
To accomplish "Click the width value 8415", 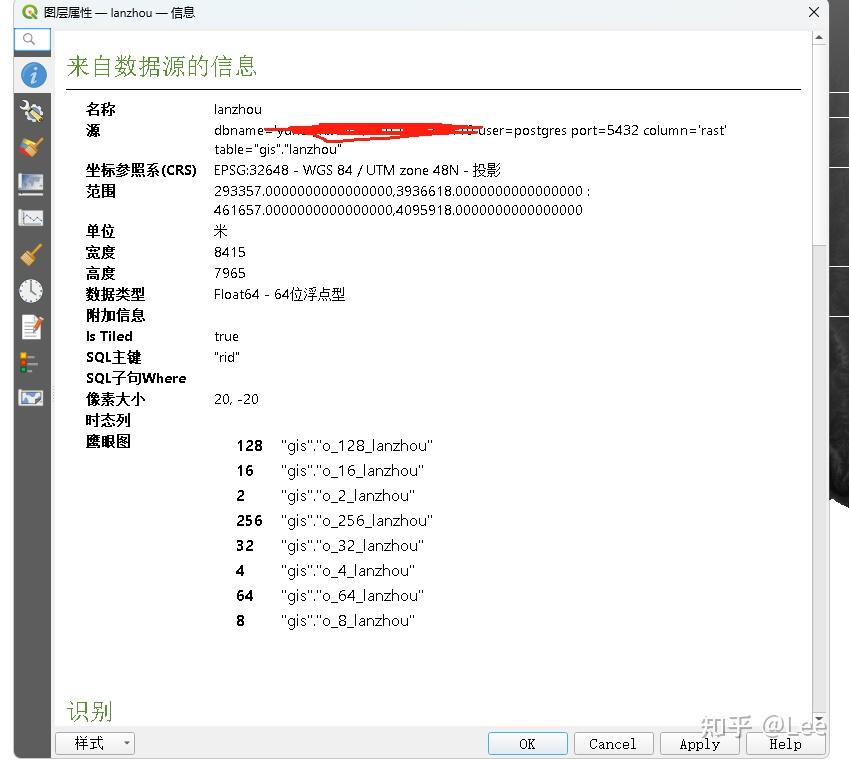I will pos(230,252).
